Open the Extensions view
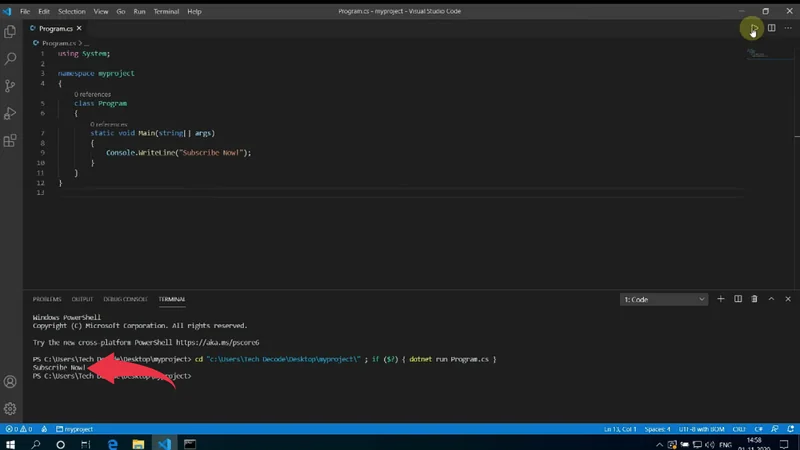 coord(11,141)
